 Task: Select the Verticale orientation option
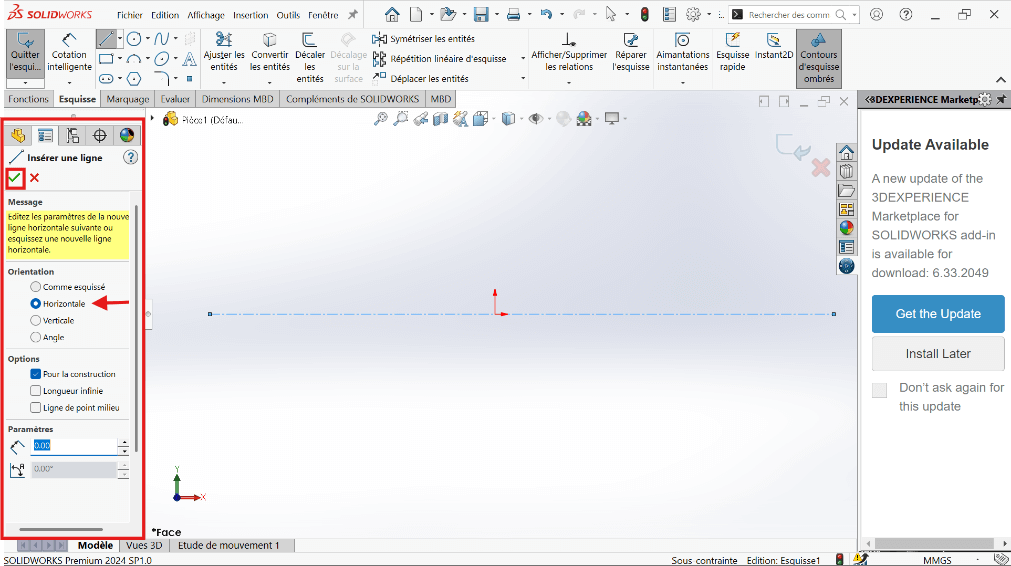[x=36, y=320]
